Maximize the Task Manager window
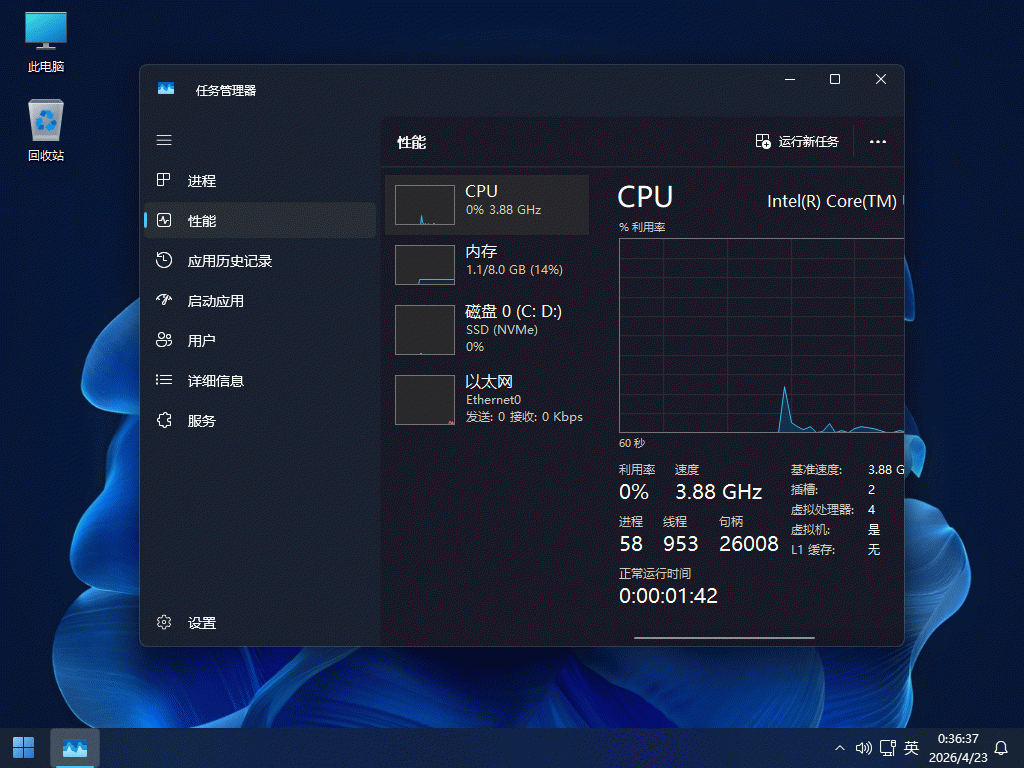 [835, 80]
